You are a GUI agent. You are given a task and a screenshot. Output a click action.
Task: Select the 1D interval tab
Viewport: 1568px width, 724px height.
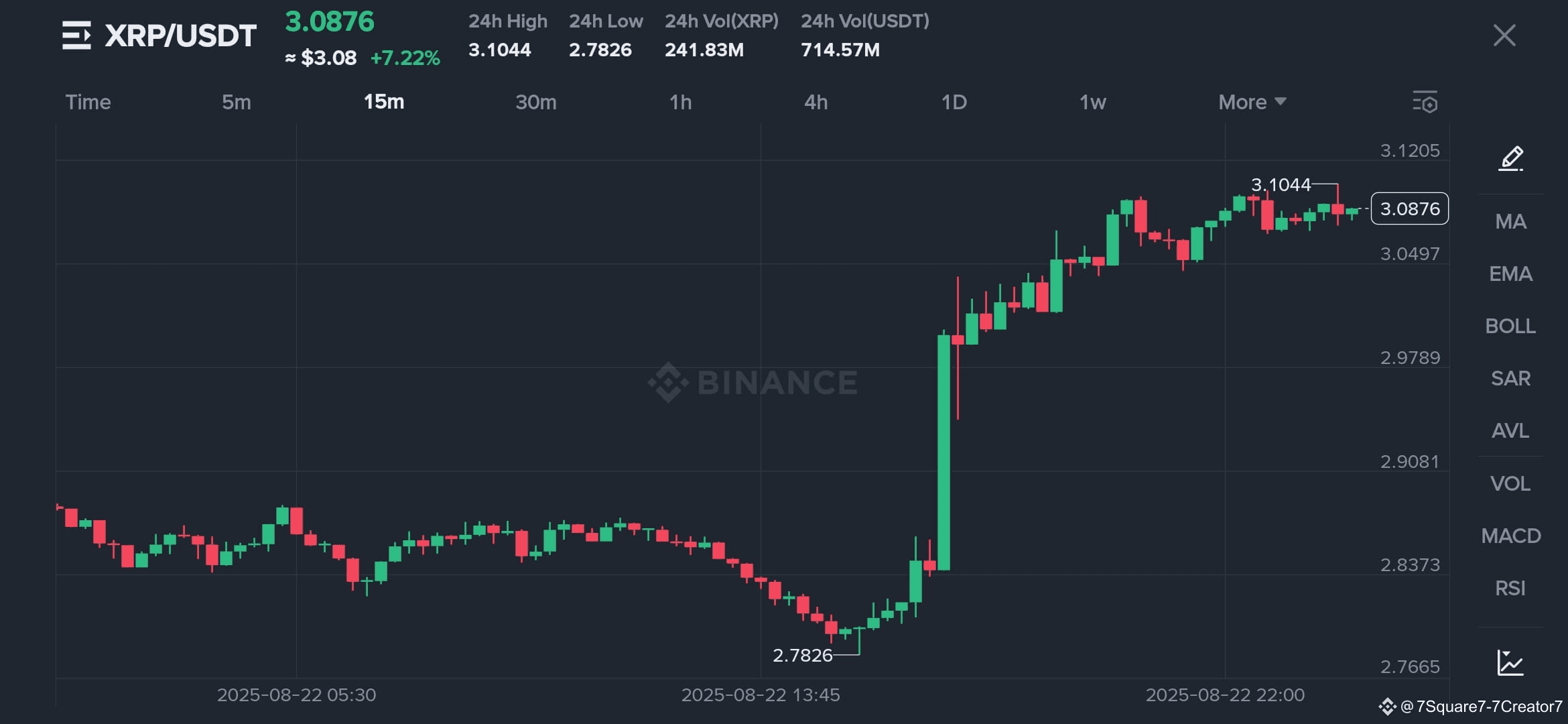[954, 102]
